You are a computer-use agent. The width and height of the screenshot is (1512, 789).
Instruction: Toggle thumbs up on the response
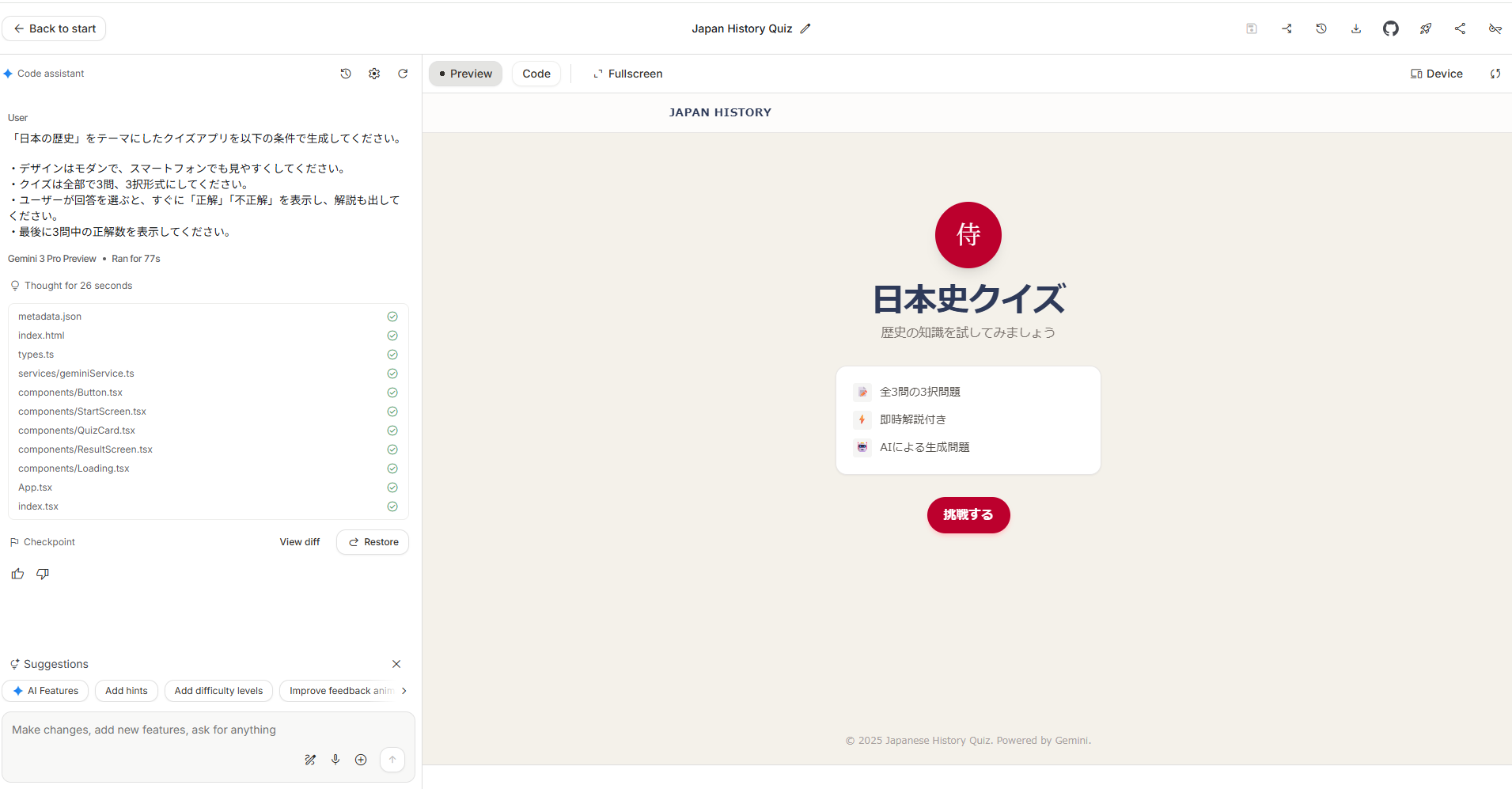pyautogui.click(x=17, y=573)
